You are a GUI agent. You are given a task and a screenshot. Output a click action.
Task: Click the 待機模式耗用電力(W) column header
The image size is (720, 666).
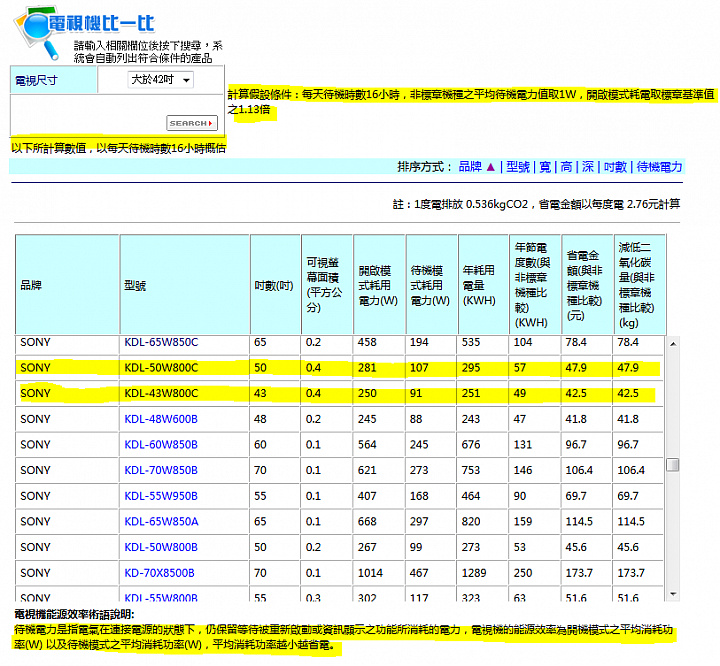coord(432,285)
